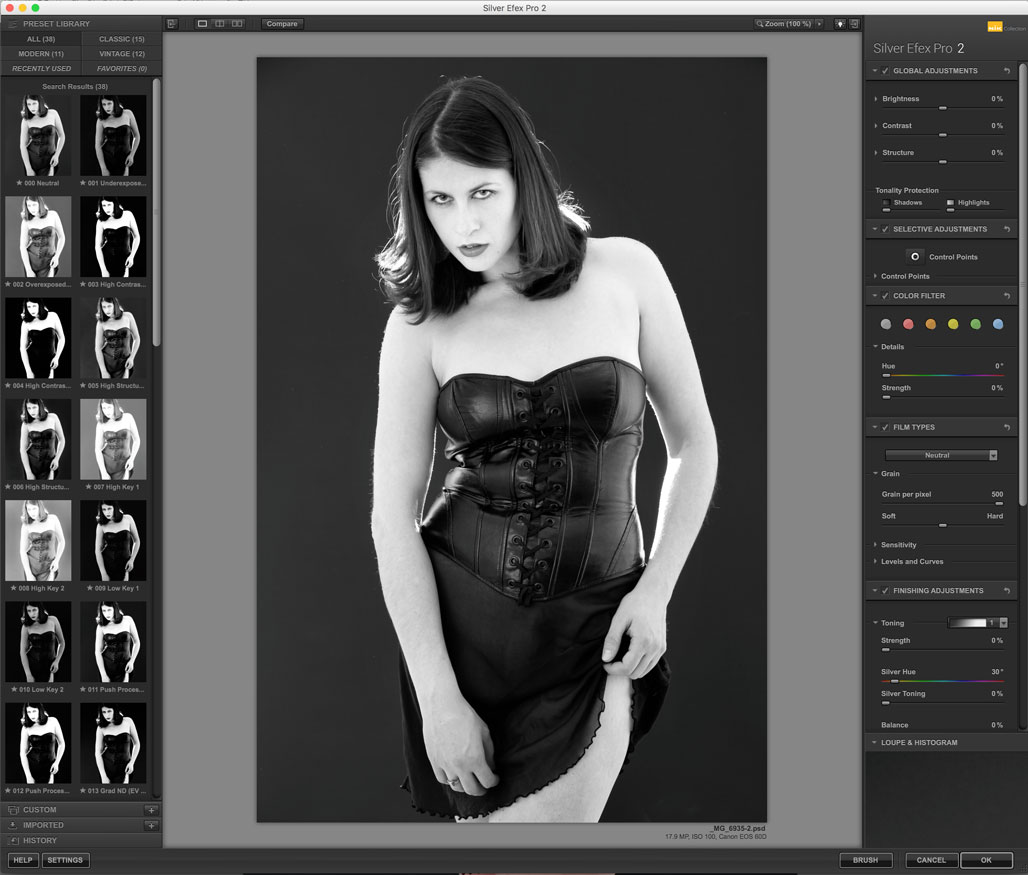
Task: Reset Global Adjustments with its undo arrow
Action: (1007, 71)
